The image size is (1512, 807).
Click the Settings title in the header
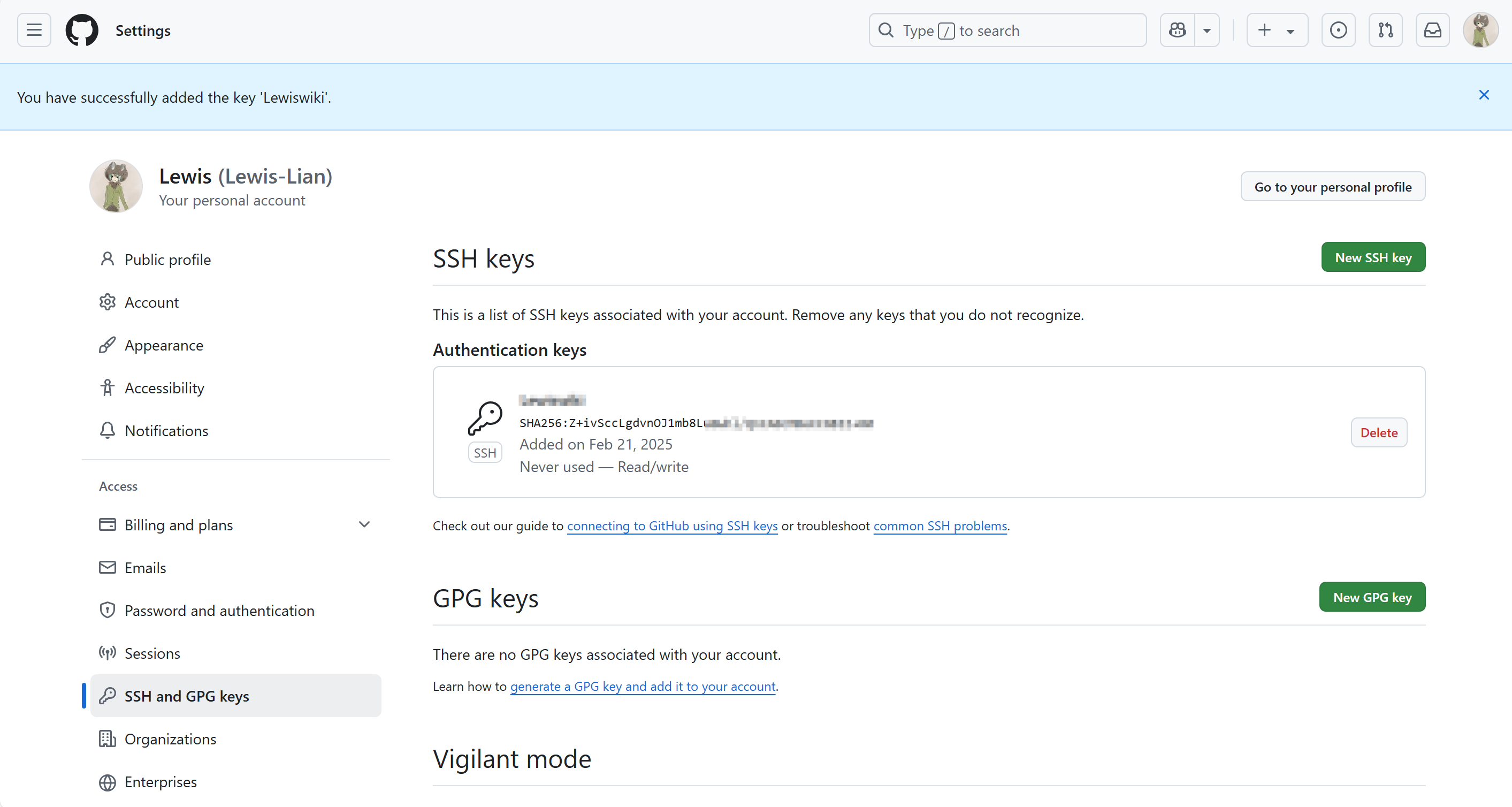tap(143, 31)
